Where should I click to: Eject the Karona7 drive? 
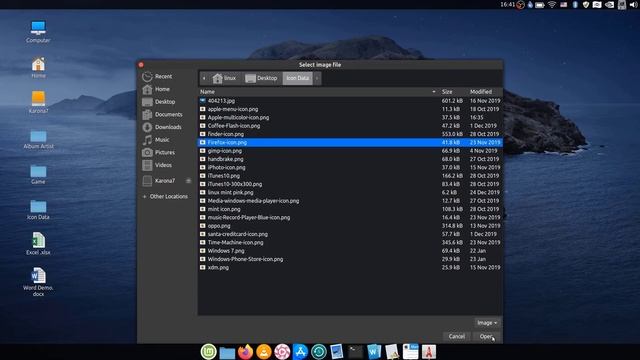(x=189, y=180)
